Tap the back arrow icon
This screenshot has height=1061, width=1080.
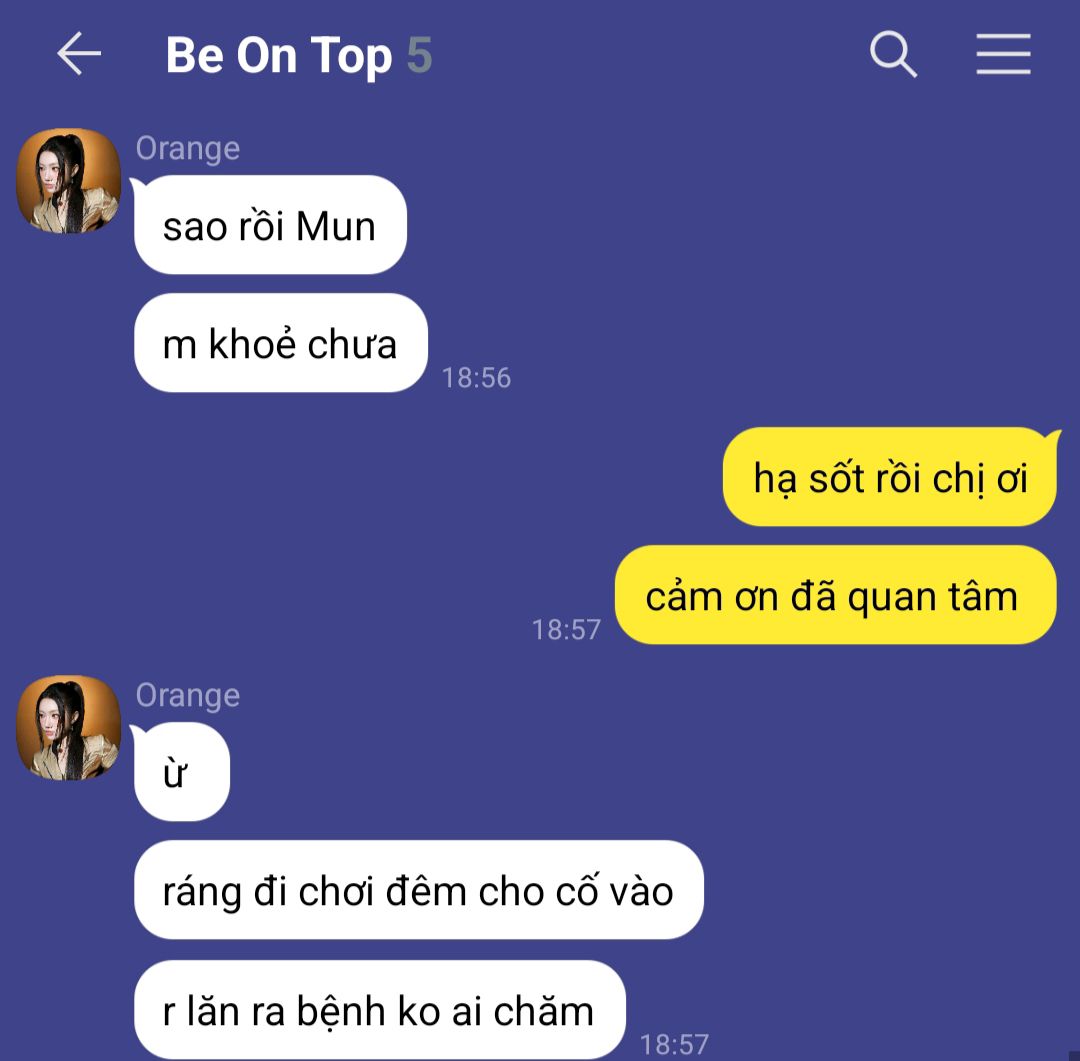(79, 53)
